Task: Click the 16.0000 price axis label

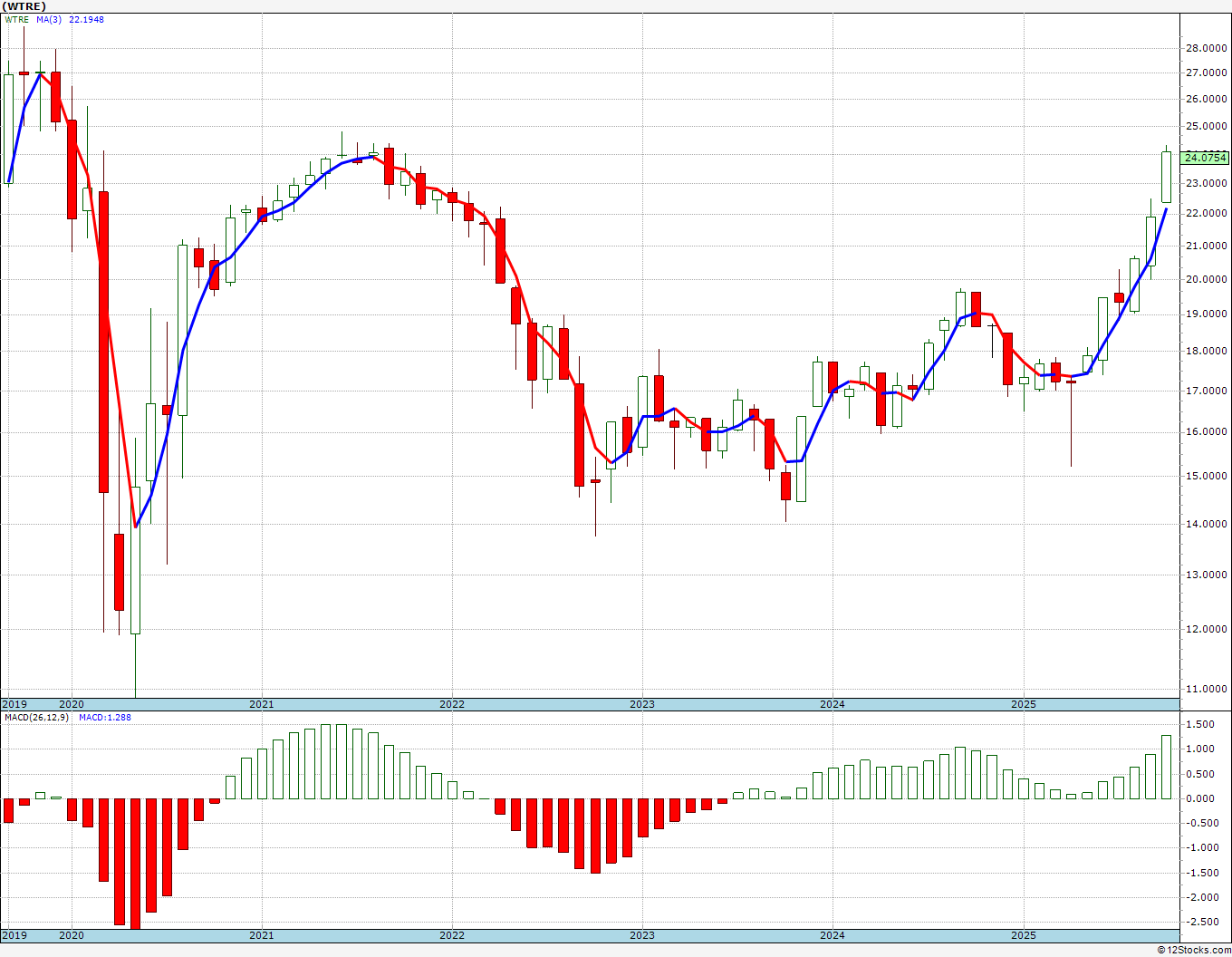Action: (x=1206, y=431)
